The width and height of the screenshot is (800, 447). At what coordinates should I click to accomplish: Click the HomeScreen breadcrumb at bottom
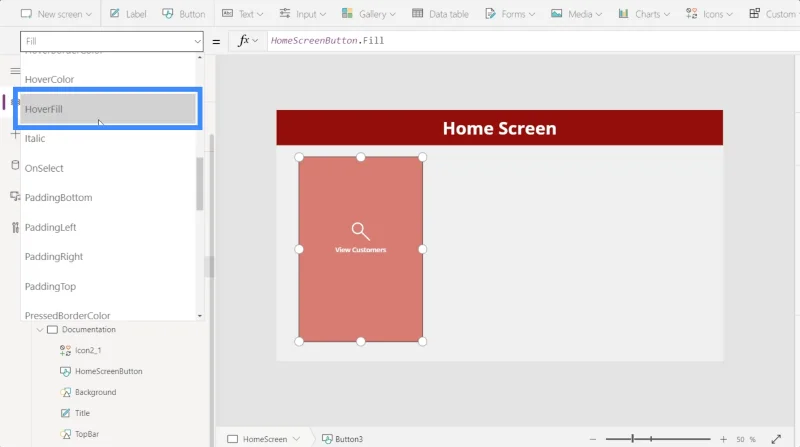(x=264, y=439)
